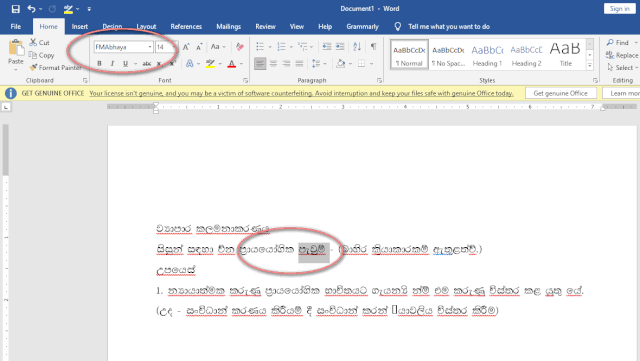Click the Paste clipboard icon
640x361 pixels.
point(16,48)
